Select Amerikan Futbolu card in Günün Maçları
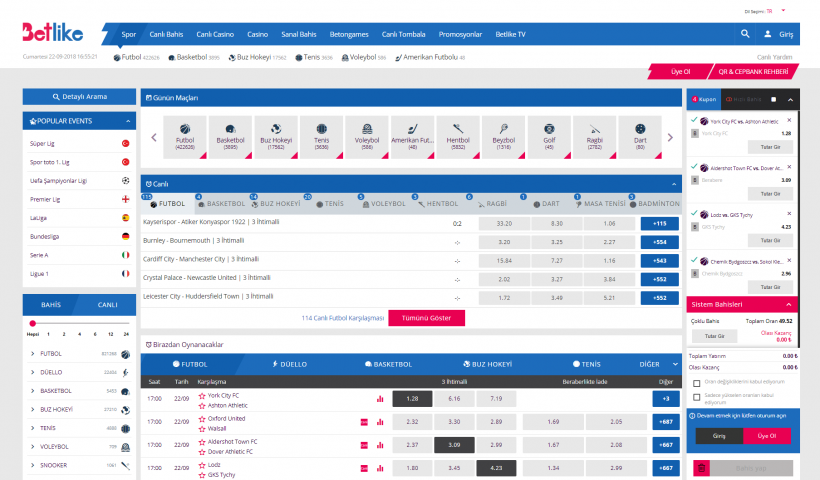Viewport: 820px width, 480px height. 413,137
